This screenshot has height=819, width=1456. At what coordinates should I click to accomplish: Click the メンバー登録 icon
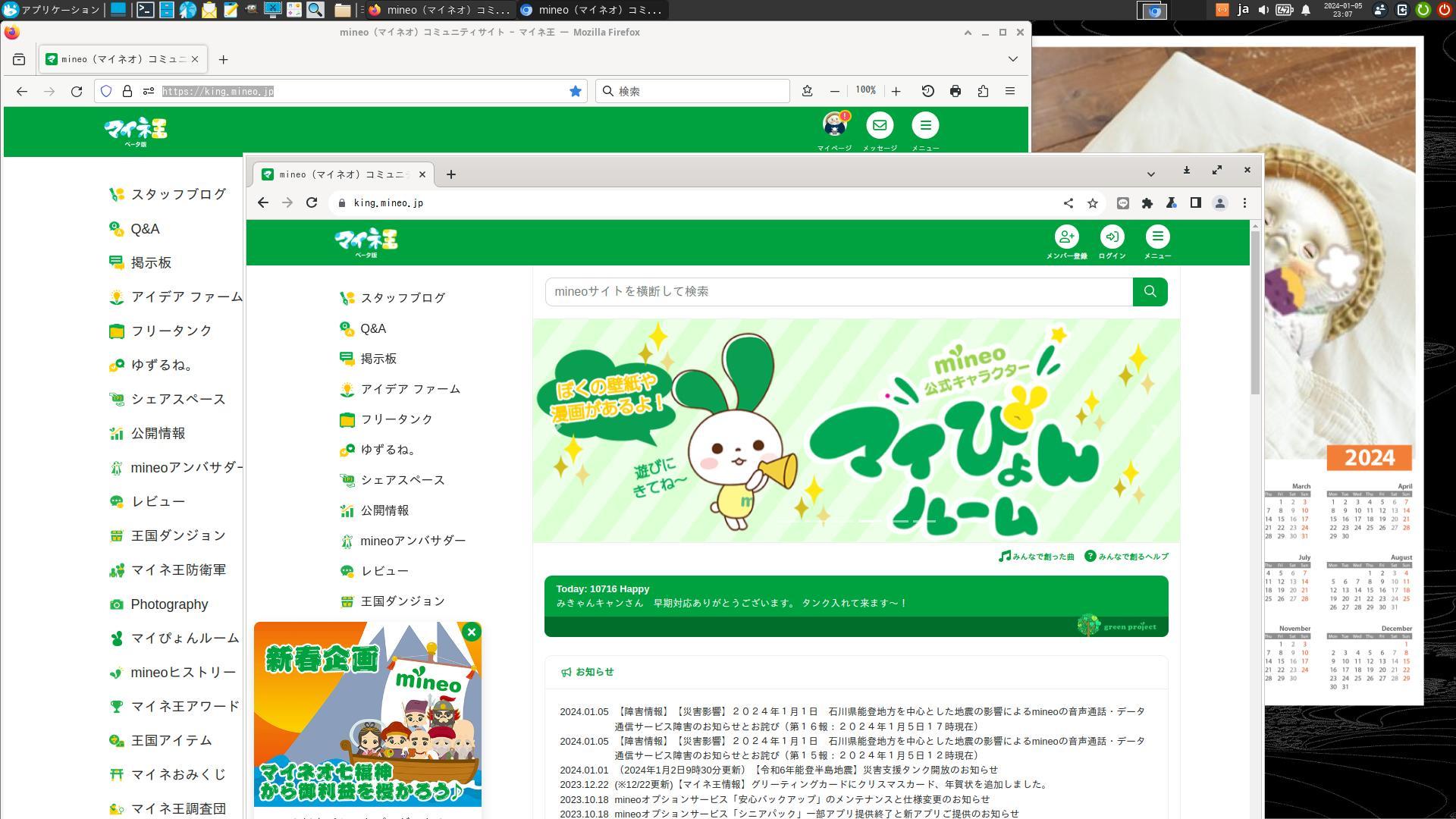(1066, 237)
